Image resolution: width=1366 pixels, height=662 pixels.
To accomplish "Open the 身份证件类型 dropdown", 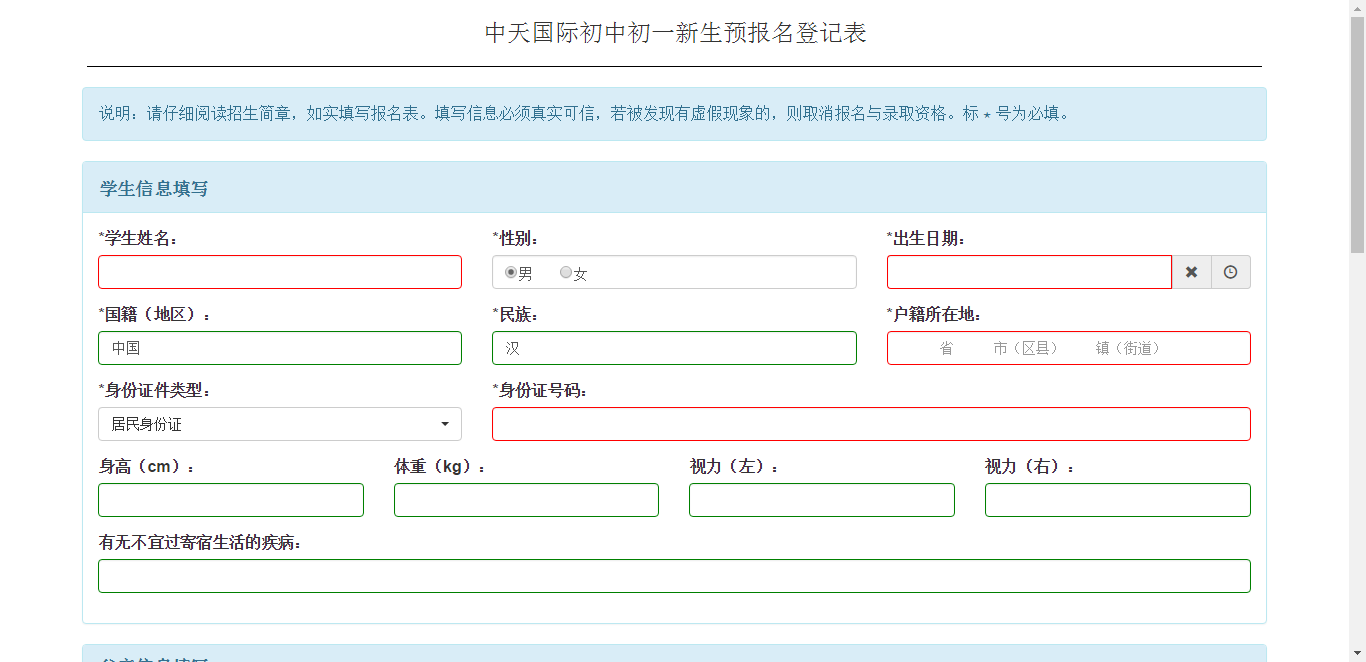I will point(280,424).
